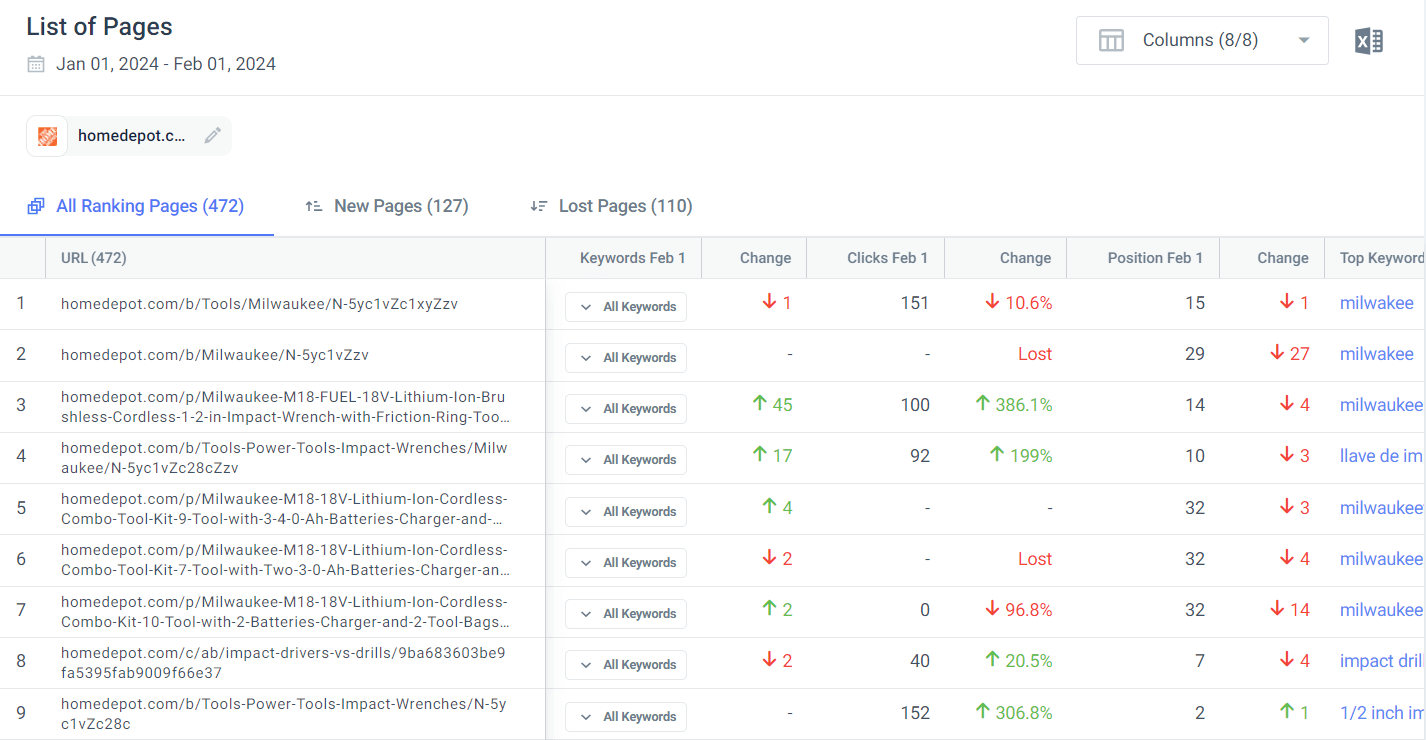Screen dimensions: 1426x740
Task: Open the Excel export icon
Action: point(1368,40)
